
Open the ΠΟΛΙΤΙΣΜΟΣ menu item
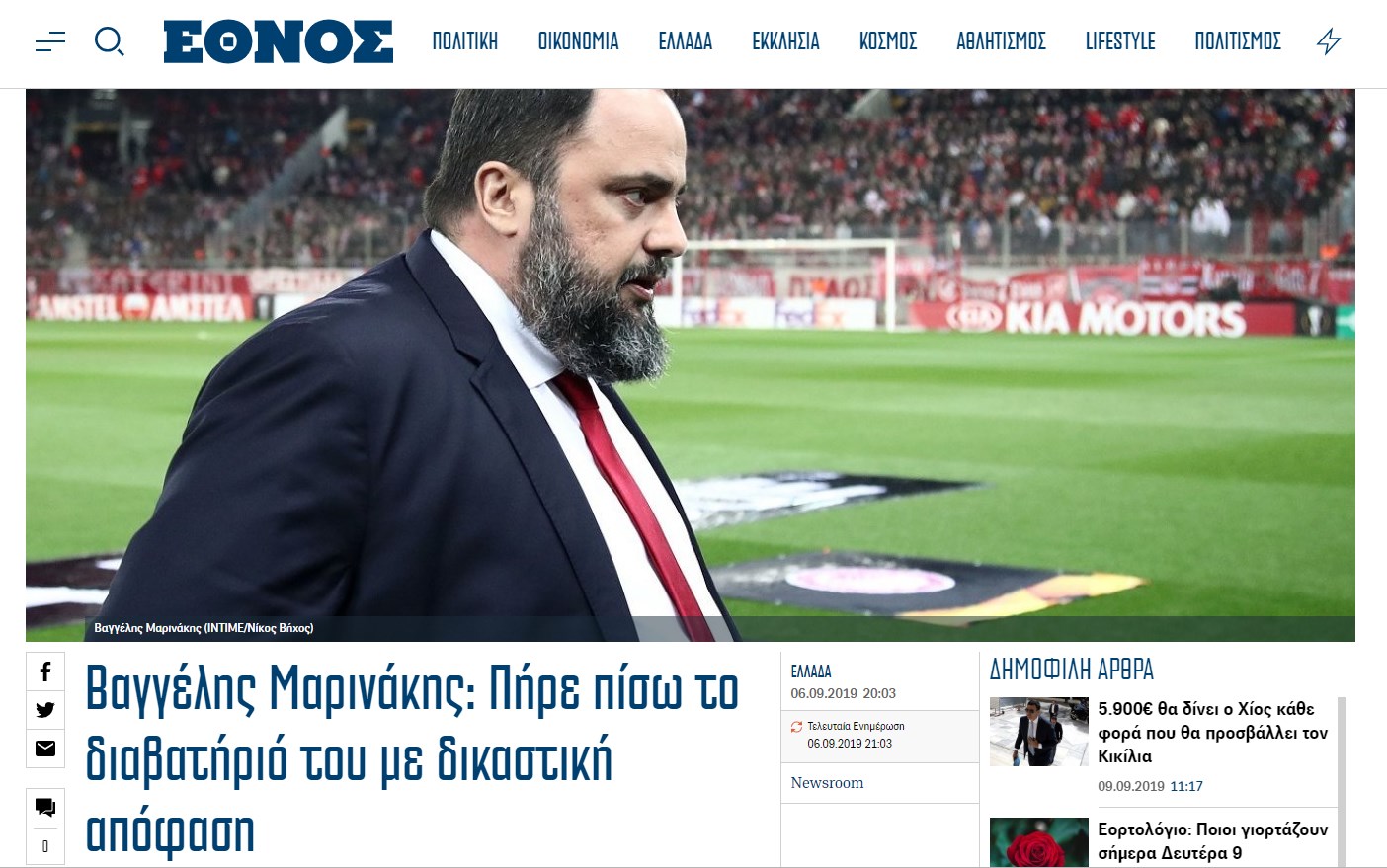coord(1238,41)
